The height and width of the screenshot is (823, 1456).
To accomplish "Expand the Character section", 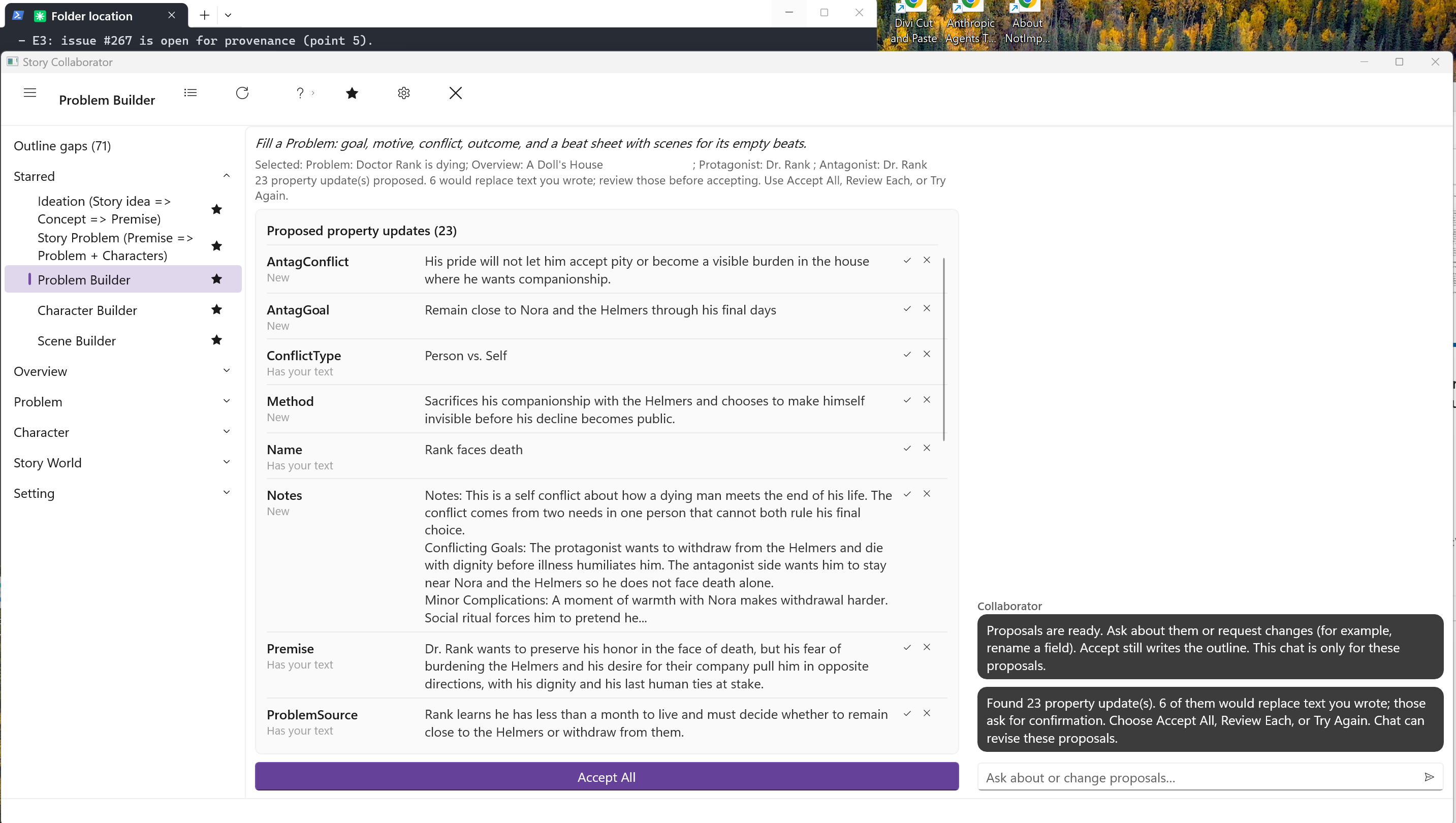I will click(227, 432).
